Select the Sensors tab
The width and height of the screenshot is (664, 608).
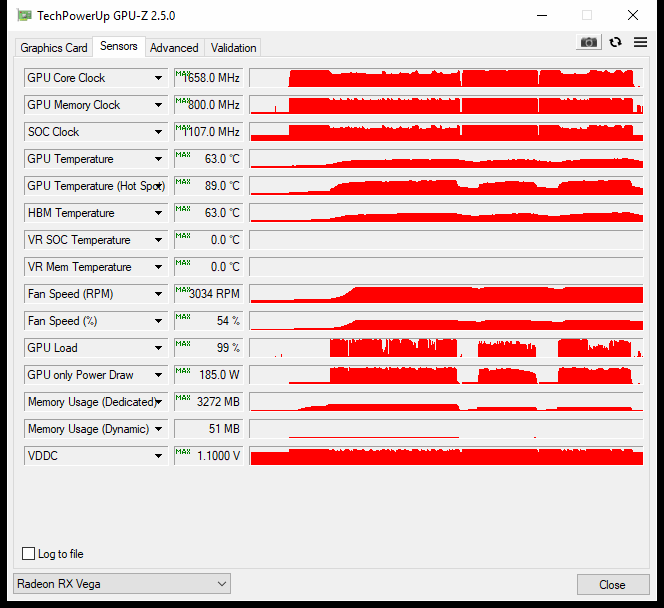coord(119,46)
